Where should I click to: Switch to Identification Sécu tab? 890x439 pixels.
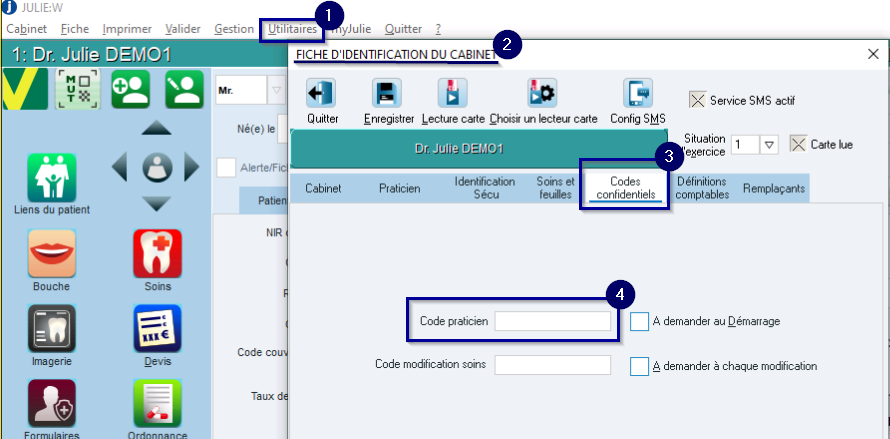tap(485, 189)
